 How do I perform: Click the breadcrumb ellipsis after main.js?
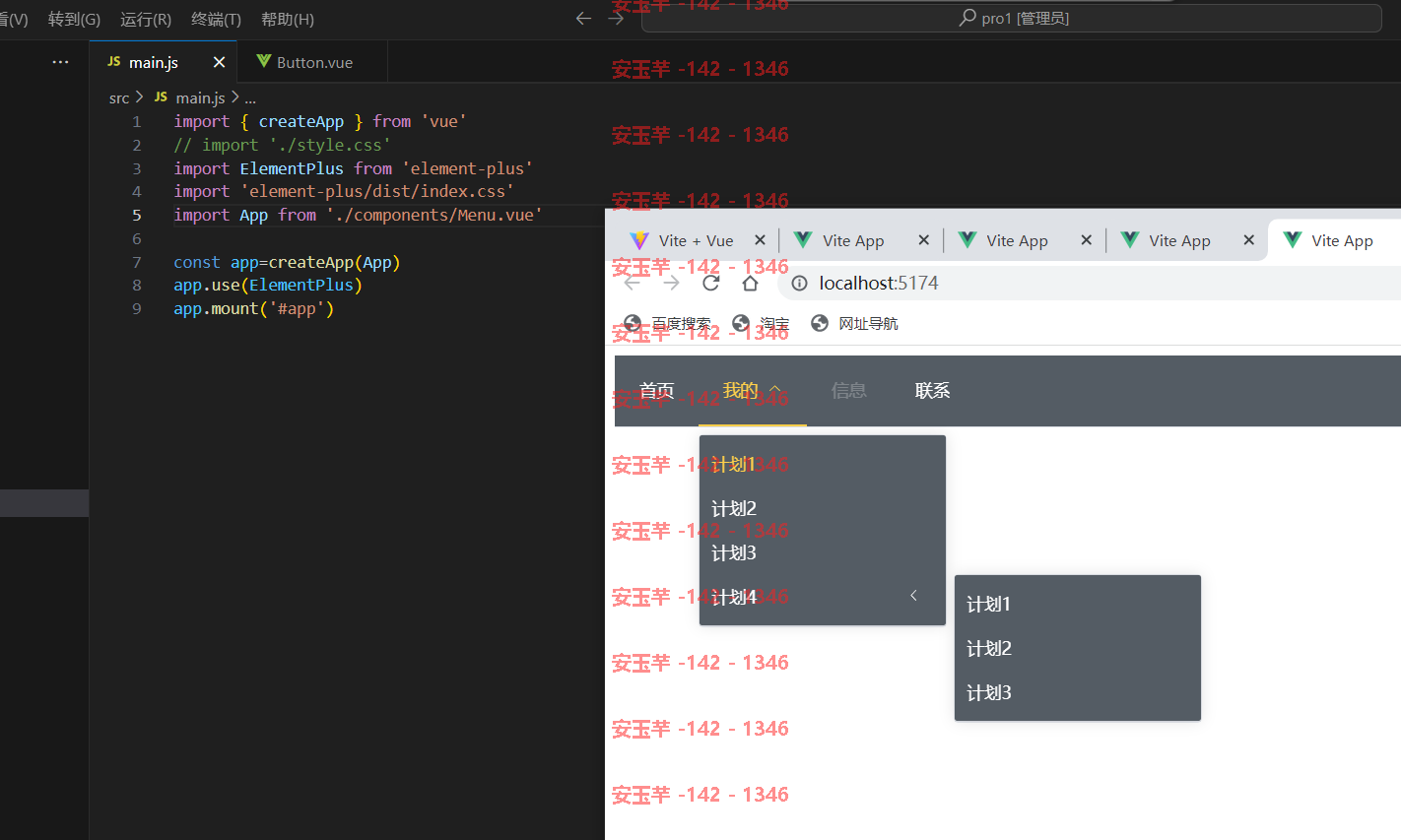coord(250,97)
